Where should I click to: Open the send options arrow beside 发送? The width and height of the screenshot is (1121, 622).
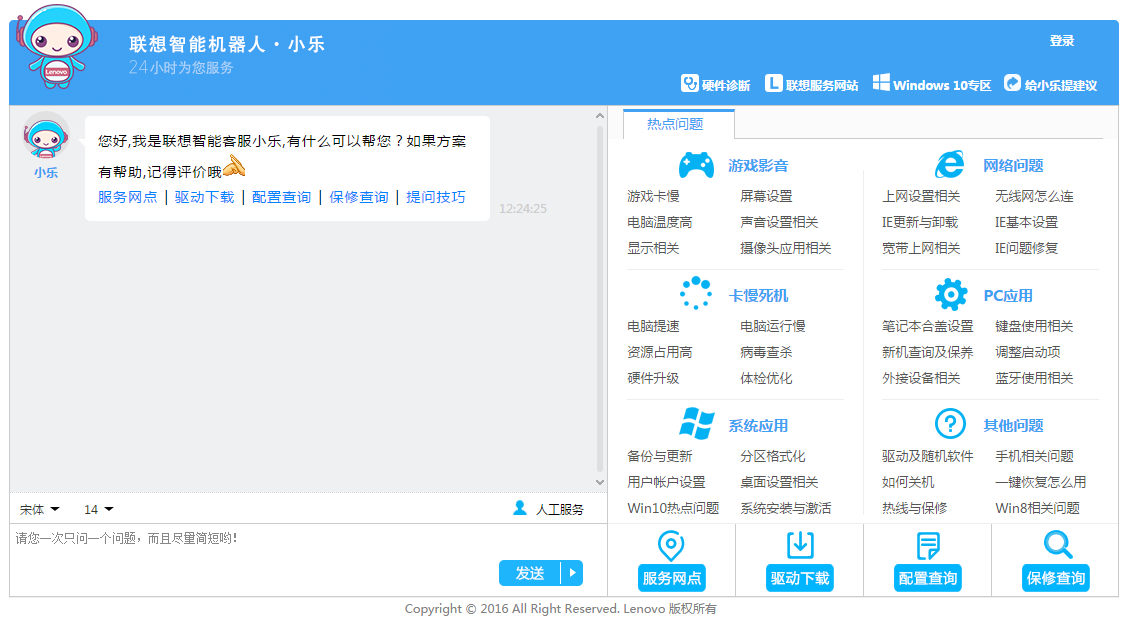coord(572,573)
